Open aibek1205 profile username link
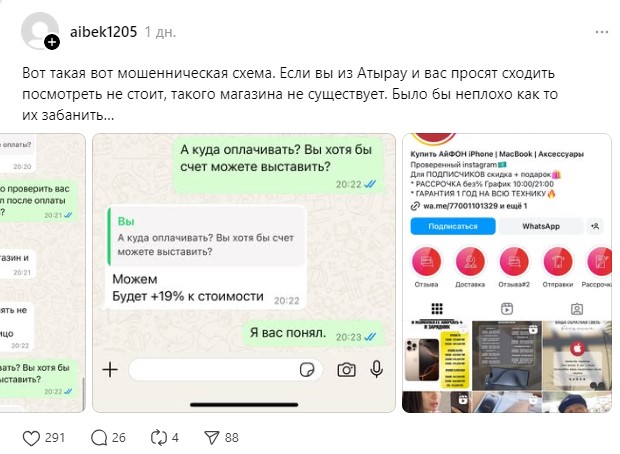 (104, 32)
